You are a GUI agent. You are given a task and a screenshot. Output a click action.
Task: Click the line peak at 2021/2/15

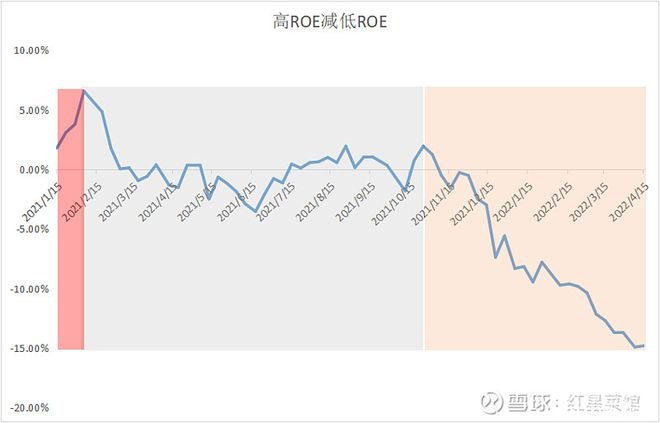84,90
